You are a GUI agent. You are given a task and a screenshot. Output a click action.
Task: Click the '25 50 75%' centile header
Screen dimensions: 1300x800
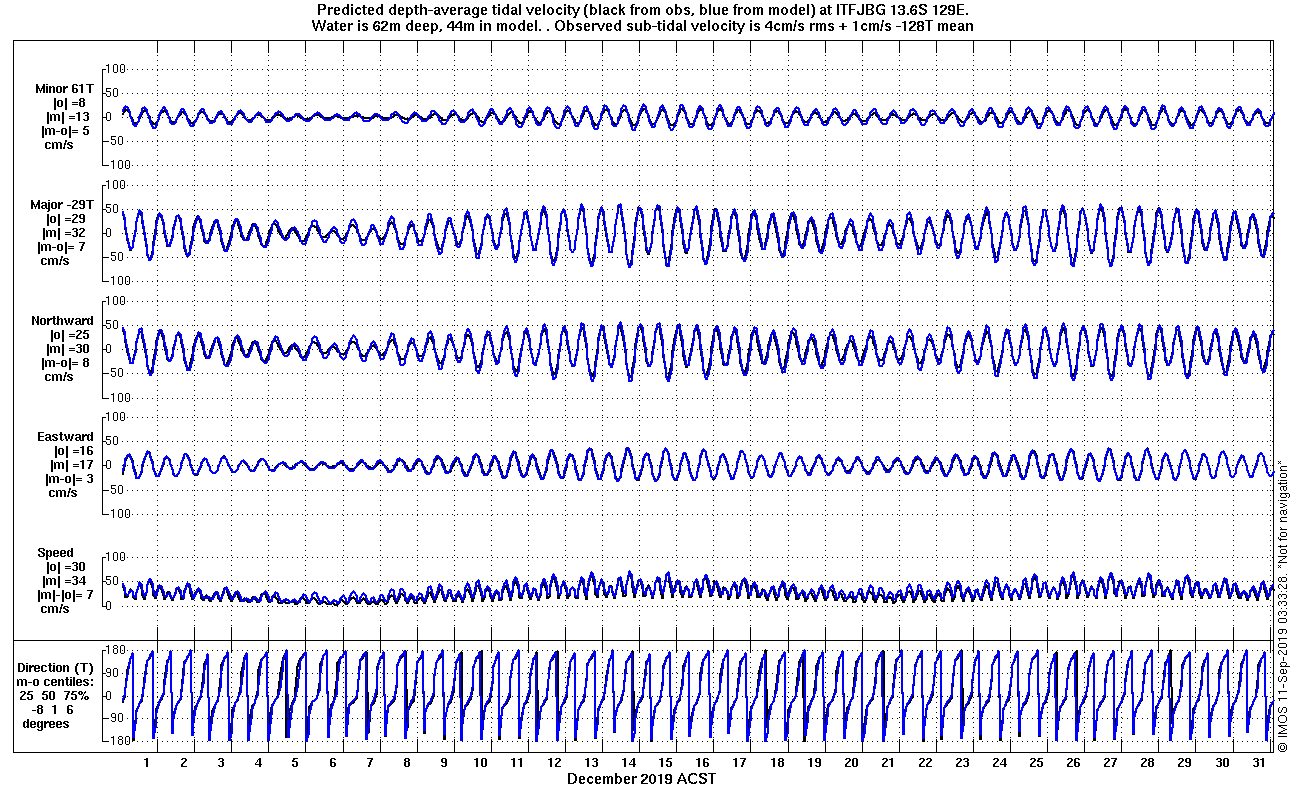coord(54,695)
